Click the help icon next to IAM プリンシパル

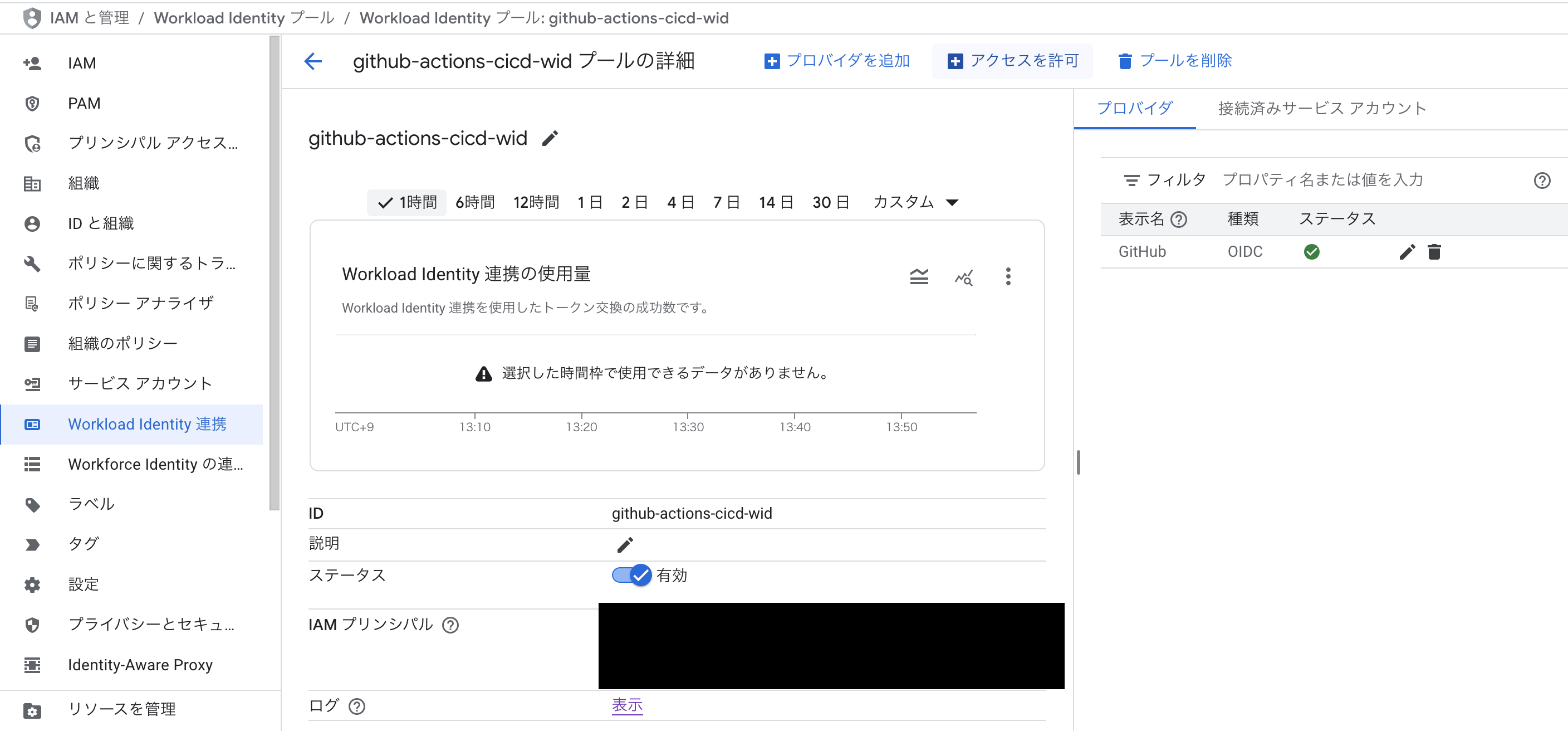click(x=450, y=625)
